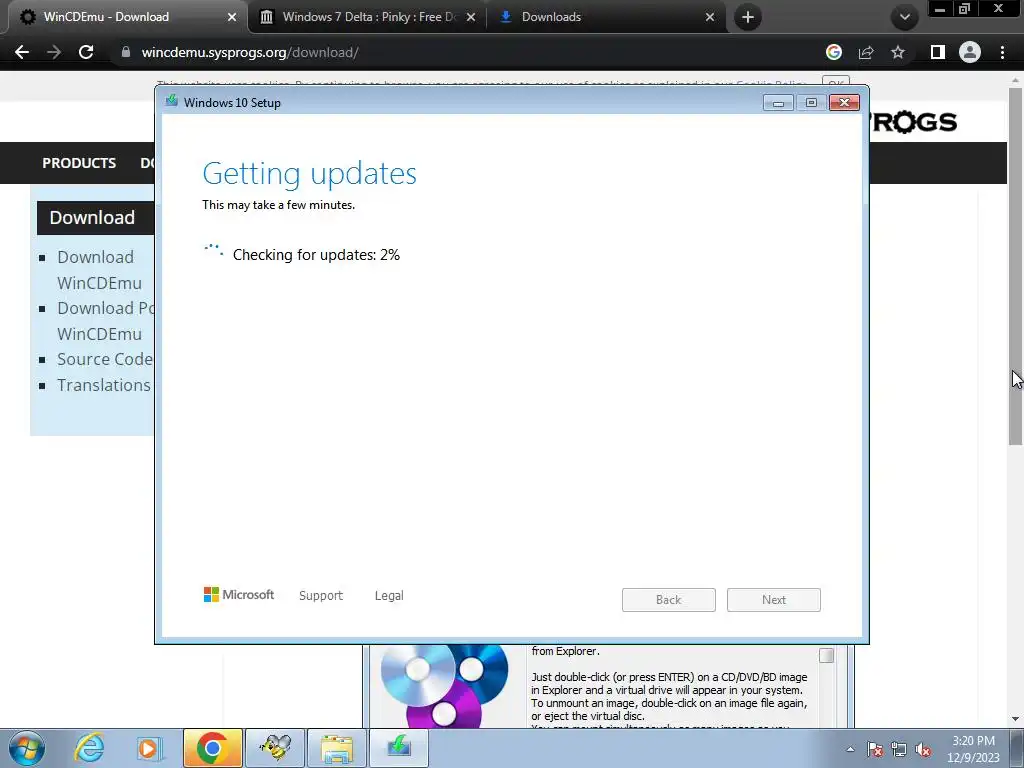Switch to the Downloads tab
1024x768 pixels.
(x=607, y=17)
